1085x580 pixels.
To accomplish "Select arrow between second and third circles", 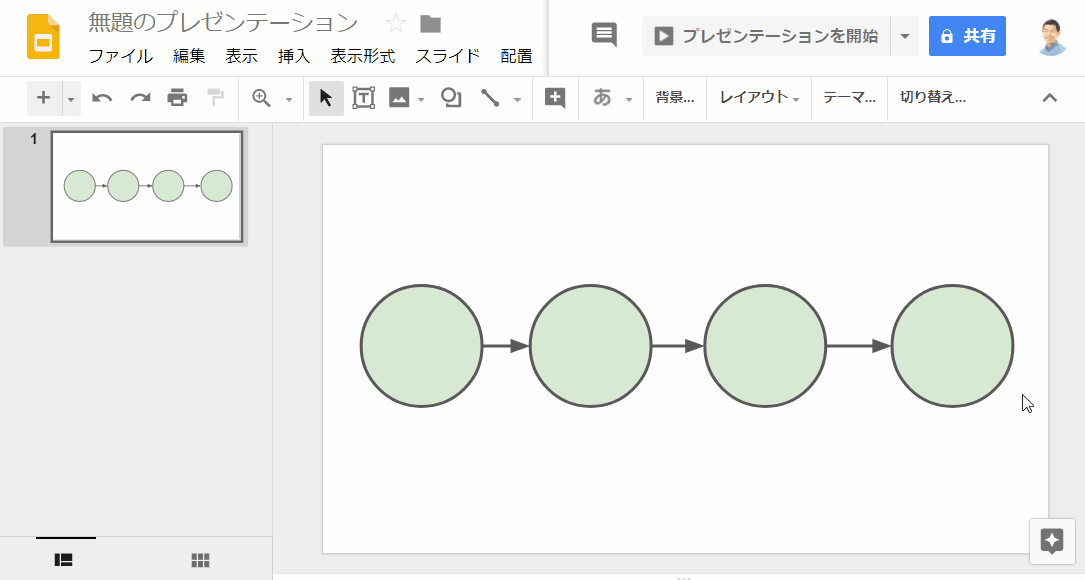I will click(x=677, y=346).
